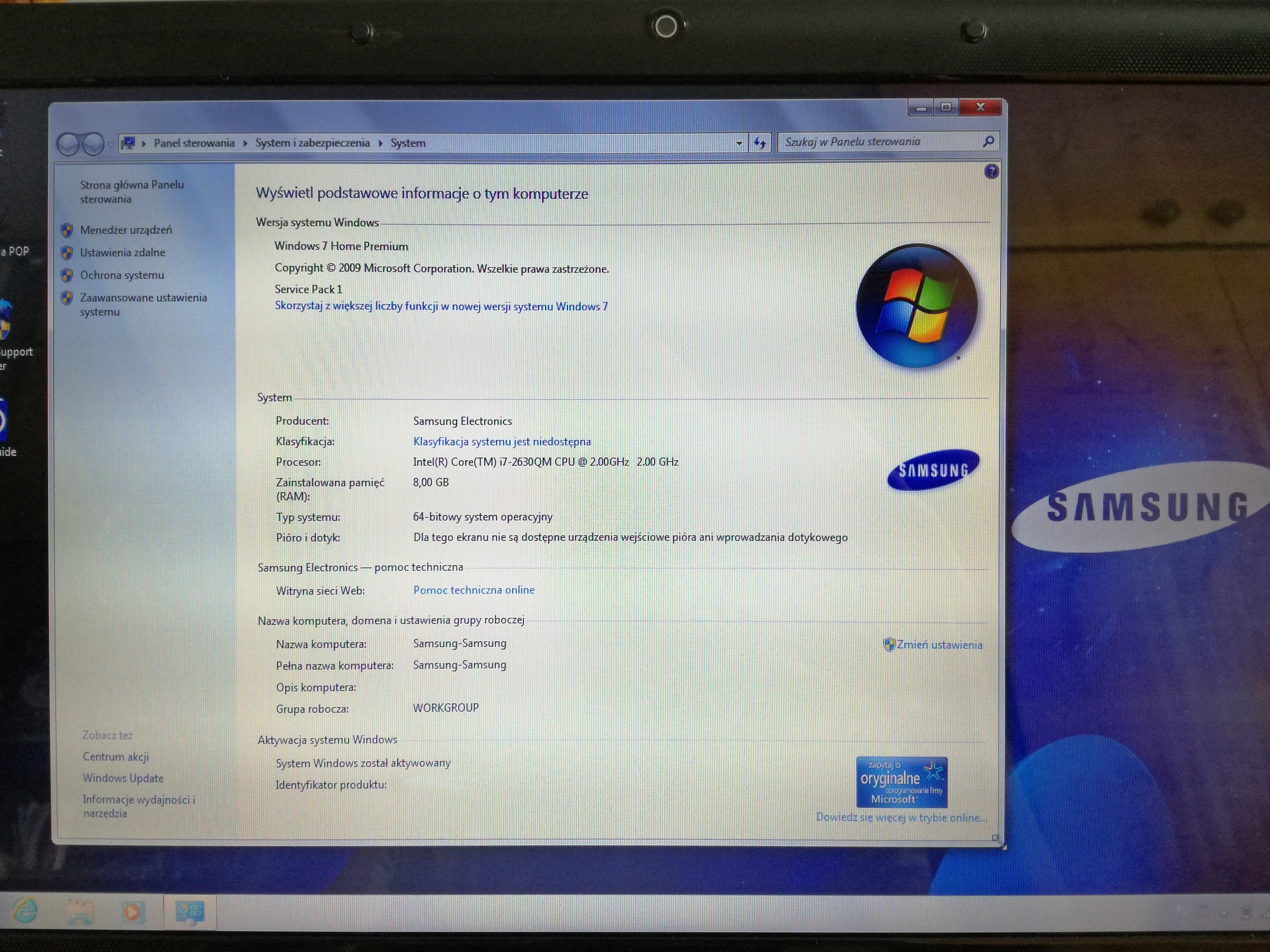Open recent pages dropdown beside navigation arrows
Viewport: 1270px width, 952px height.
112,144
